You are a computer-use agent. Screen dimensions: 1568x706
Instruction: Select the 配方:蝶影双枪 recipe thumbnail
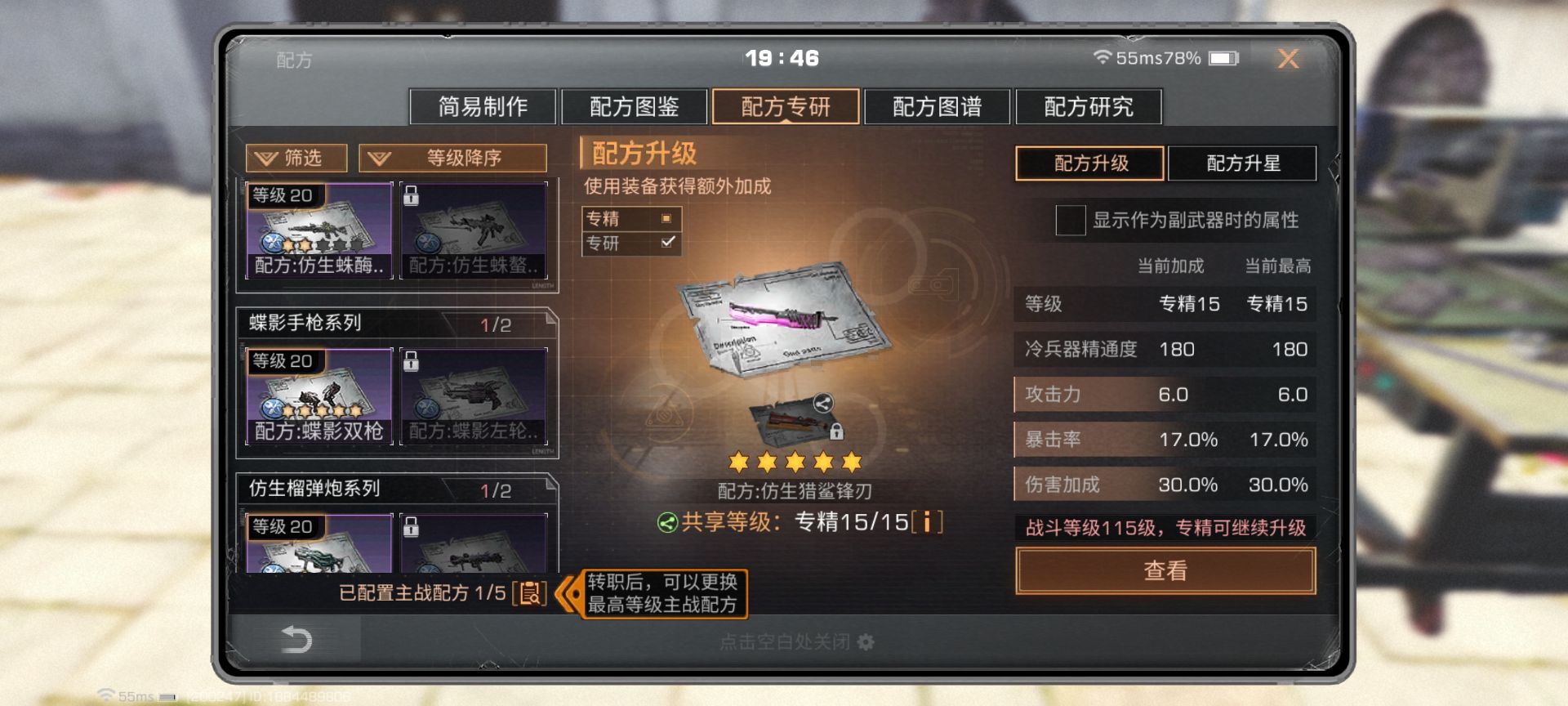point(319,396)
